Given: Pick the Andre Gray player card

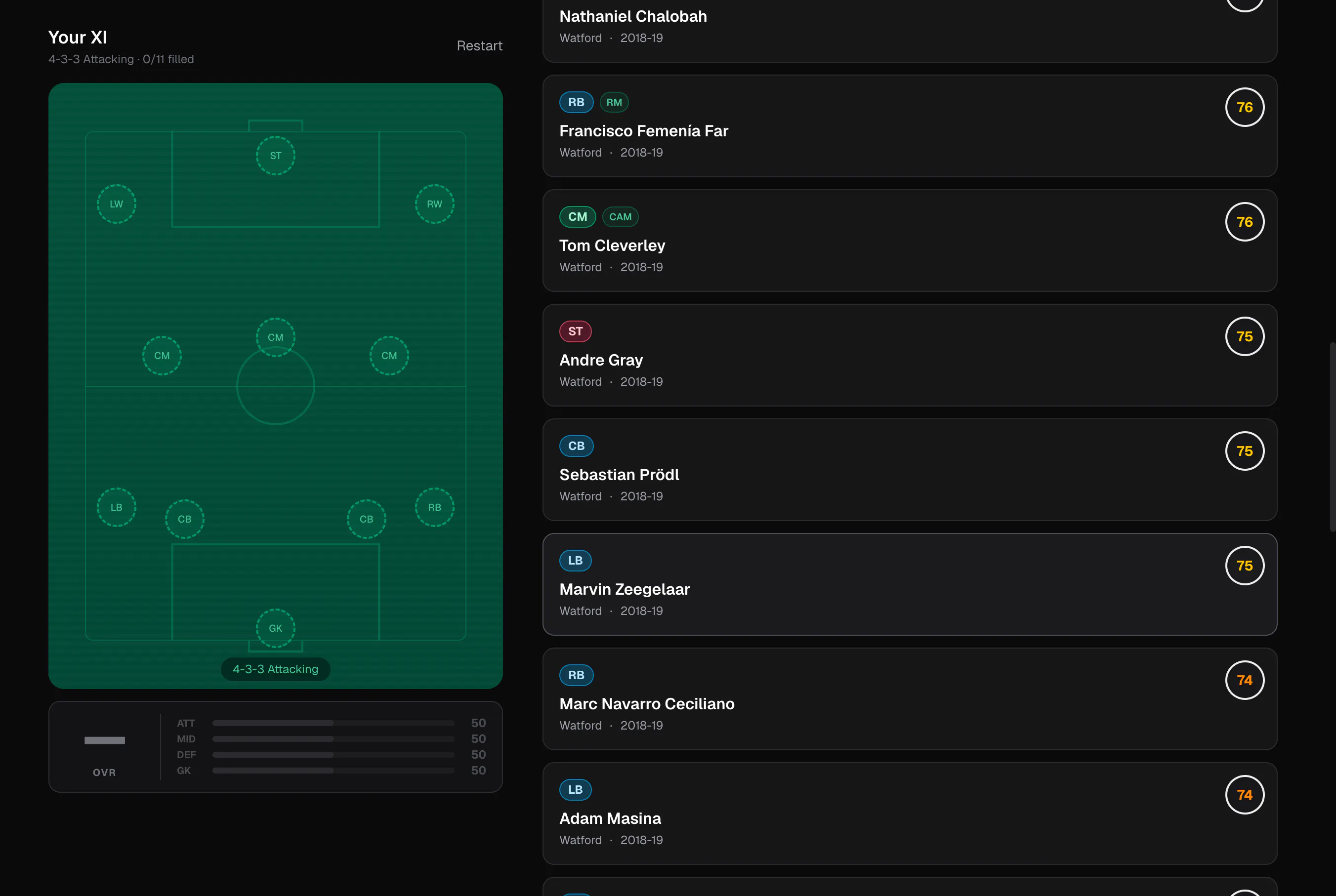Looking at the screenshot, I should (x=910, y=355).
